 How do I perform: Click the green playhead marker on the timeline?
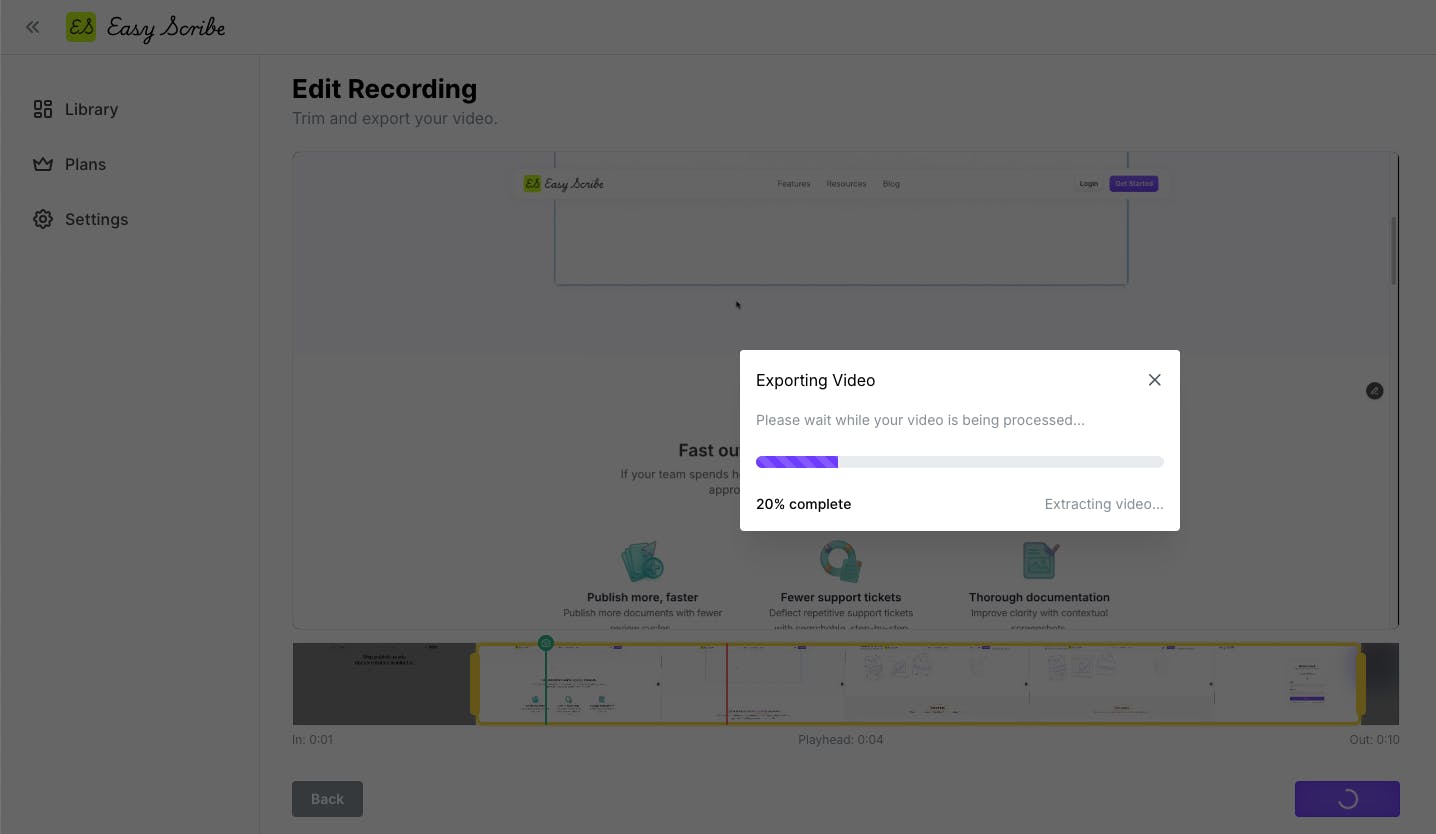tap(546, 643)
